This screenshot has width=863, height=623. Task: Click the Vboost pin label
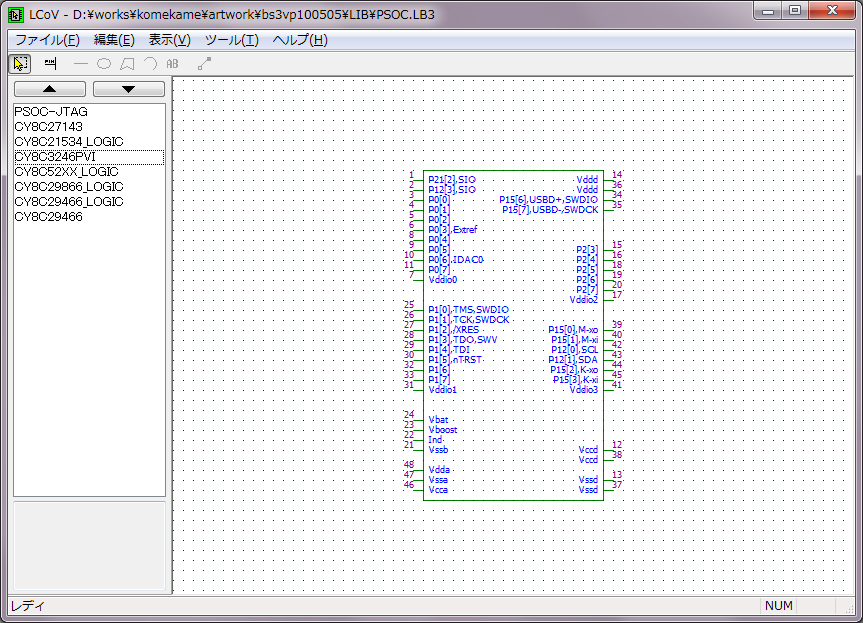tap(443, 430)
